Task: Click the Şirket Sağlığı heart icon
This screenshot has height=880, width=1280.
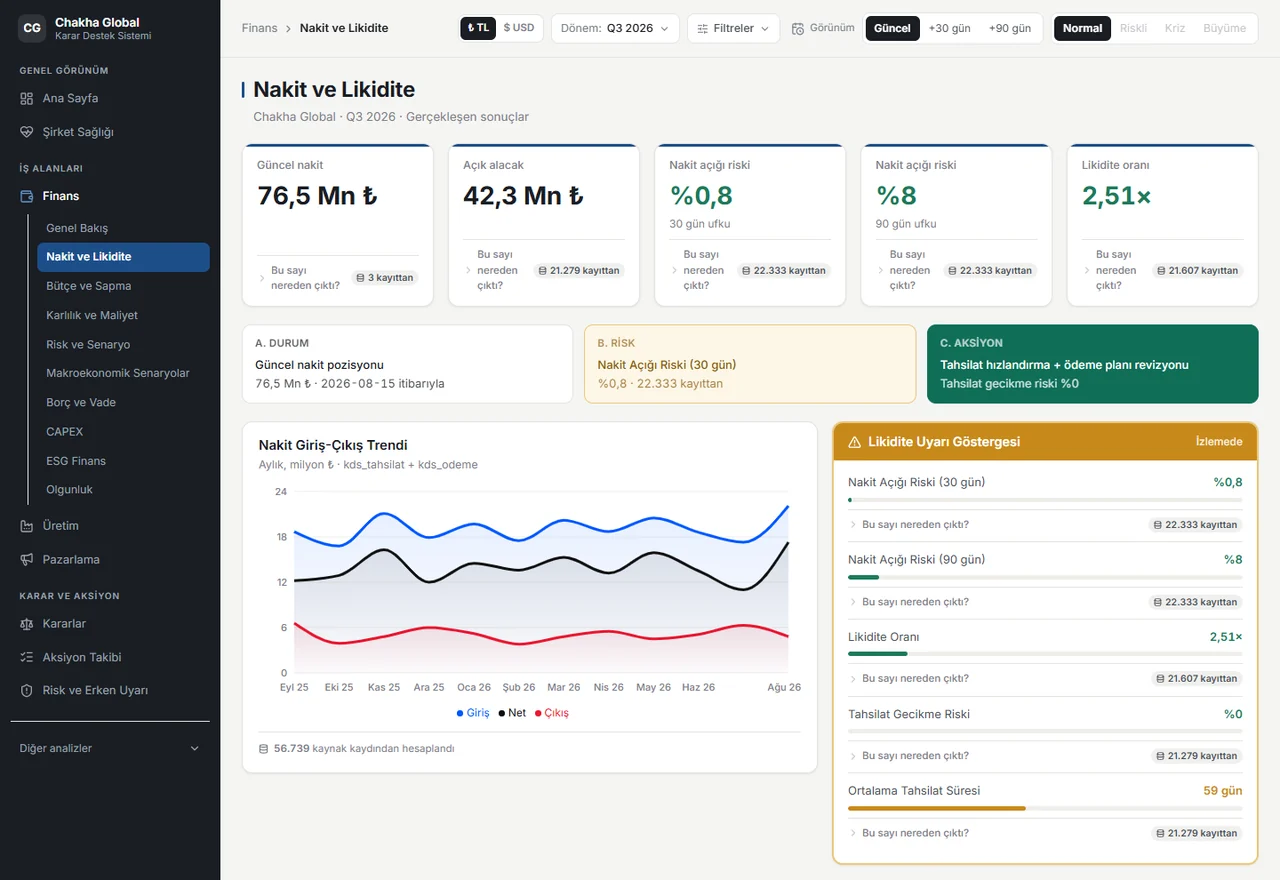Action: [x=27, y=132]
